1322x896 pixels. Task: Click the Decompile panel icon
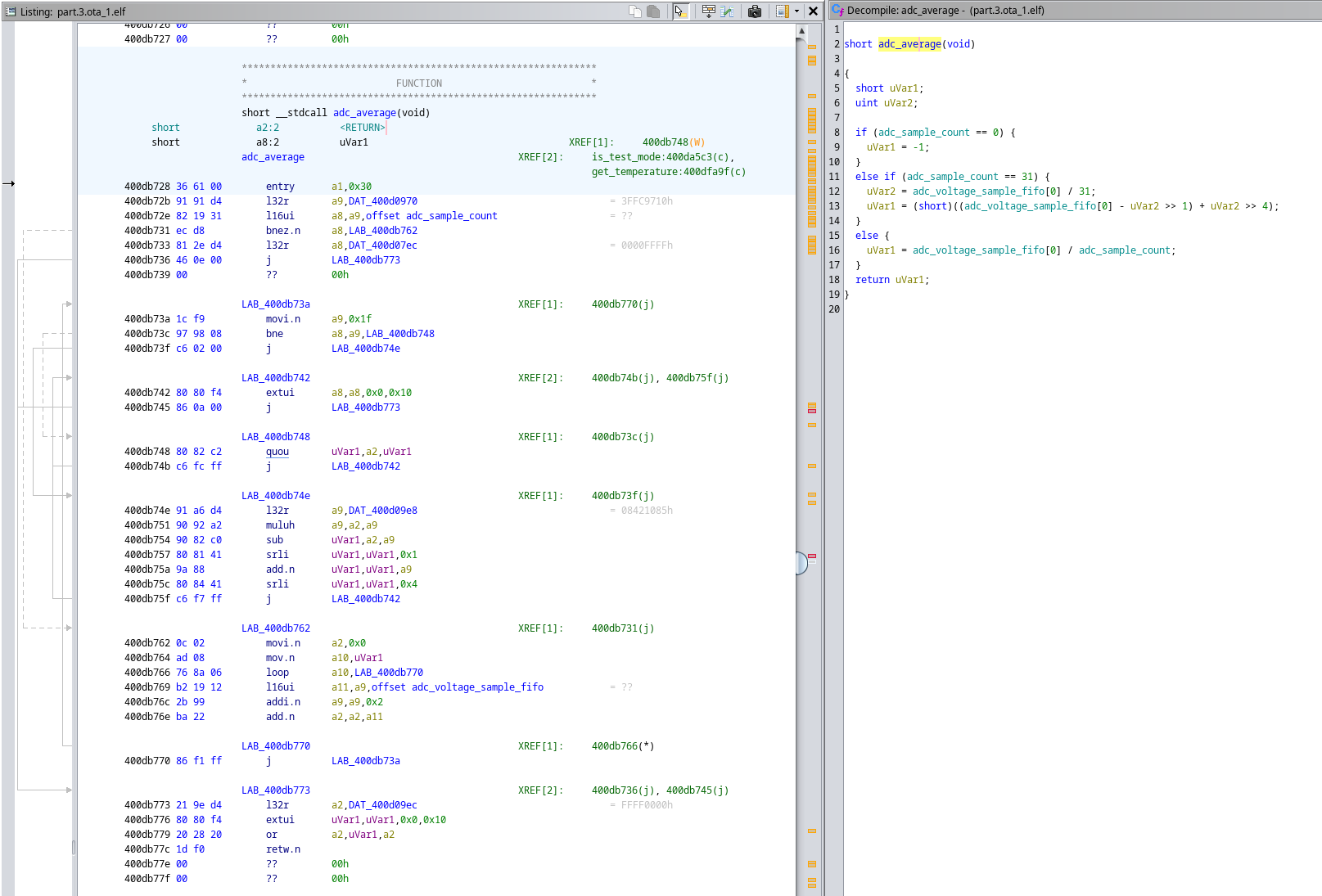pos(837,10)
